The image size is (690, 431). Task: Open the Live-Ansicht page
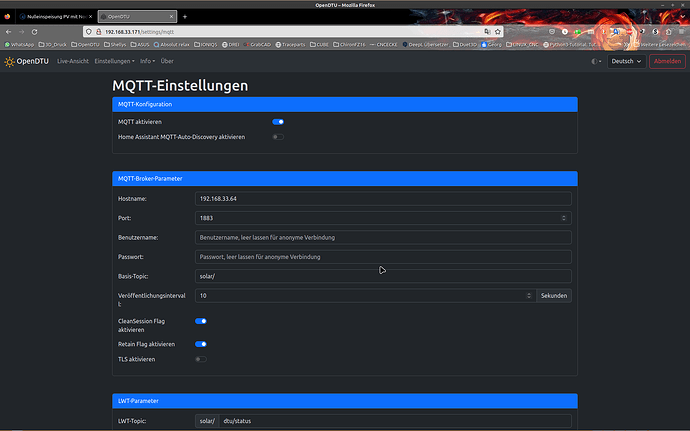(73, 61)
